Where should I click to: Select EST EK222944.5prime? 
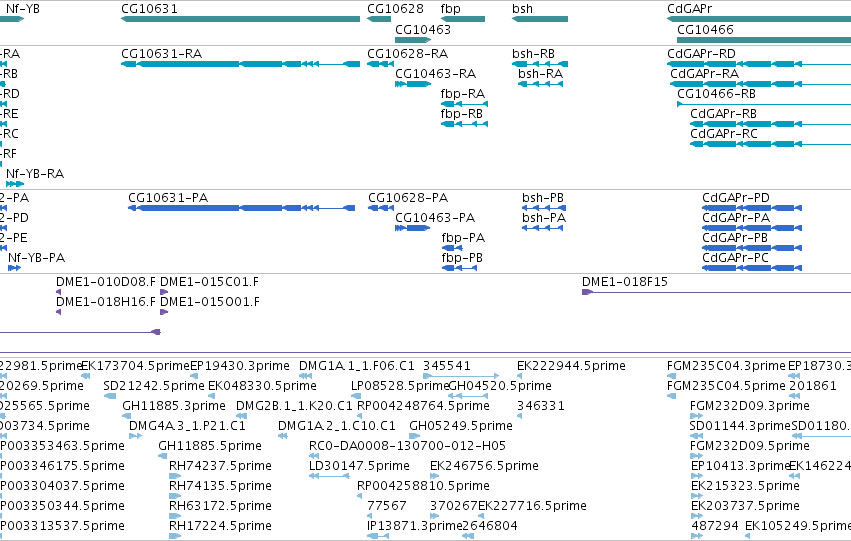(x=519, y=376)
